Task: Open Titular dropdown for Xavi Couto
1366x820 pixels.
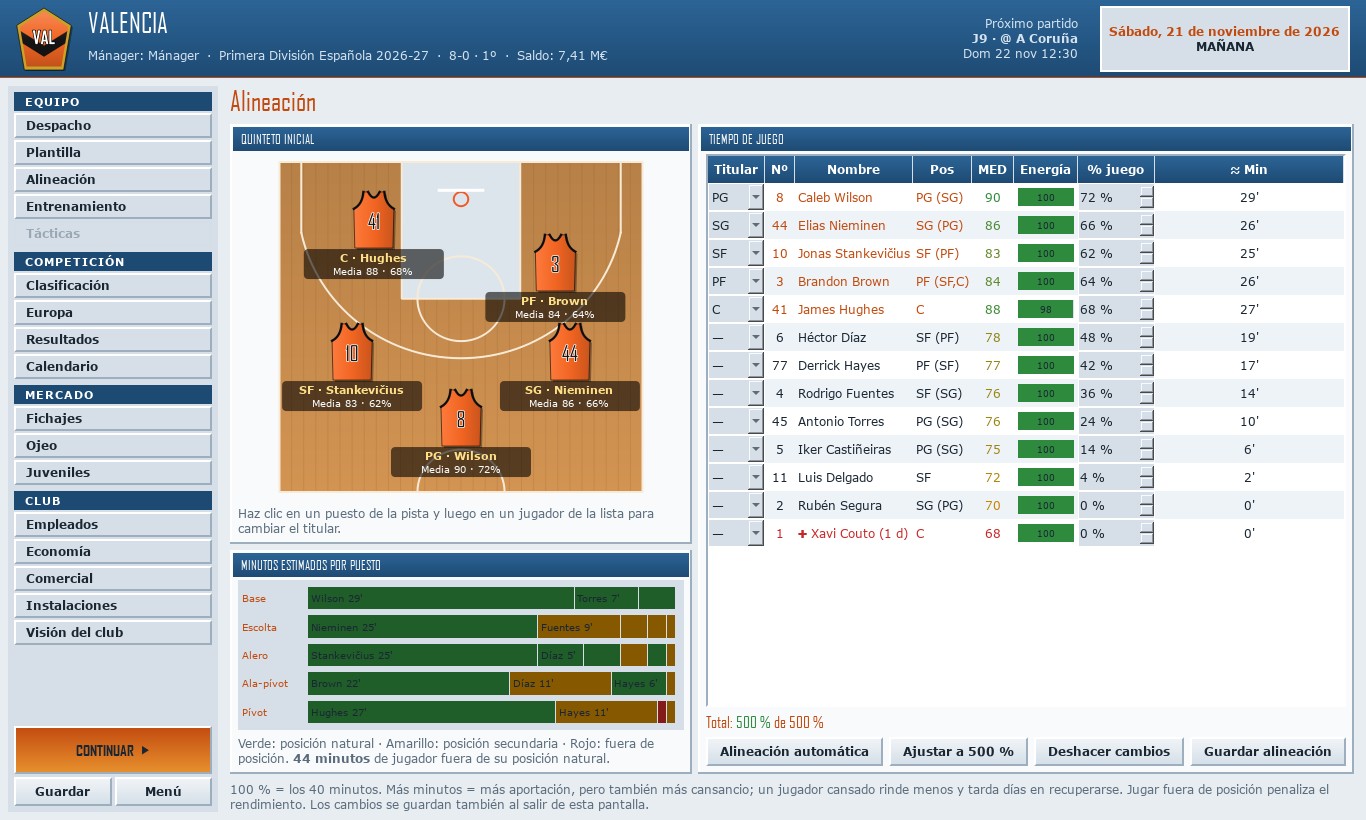Action: click(x=755, y=534)
